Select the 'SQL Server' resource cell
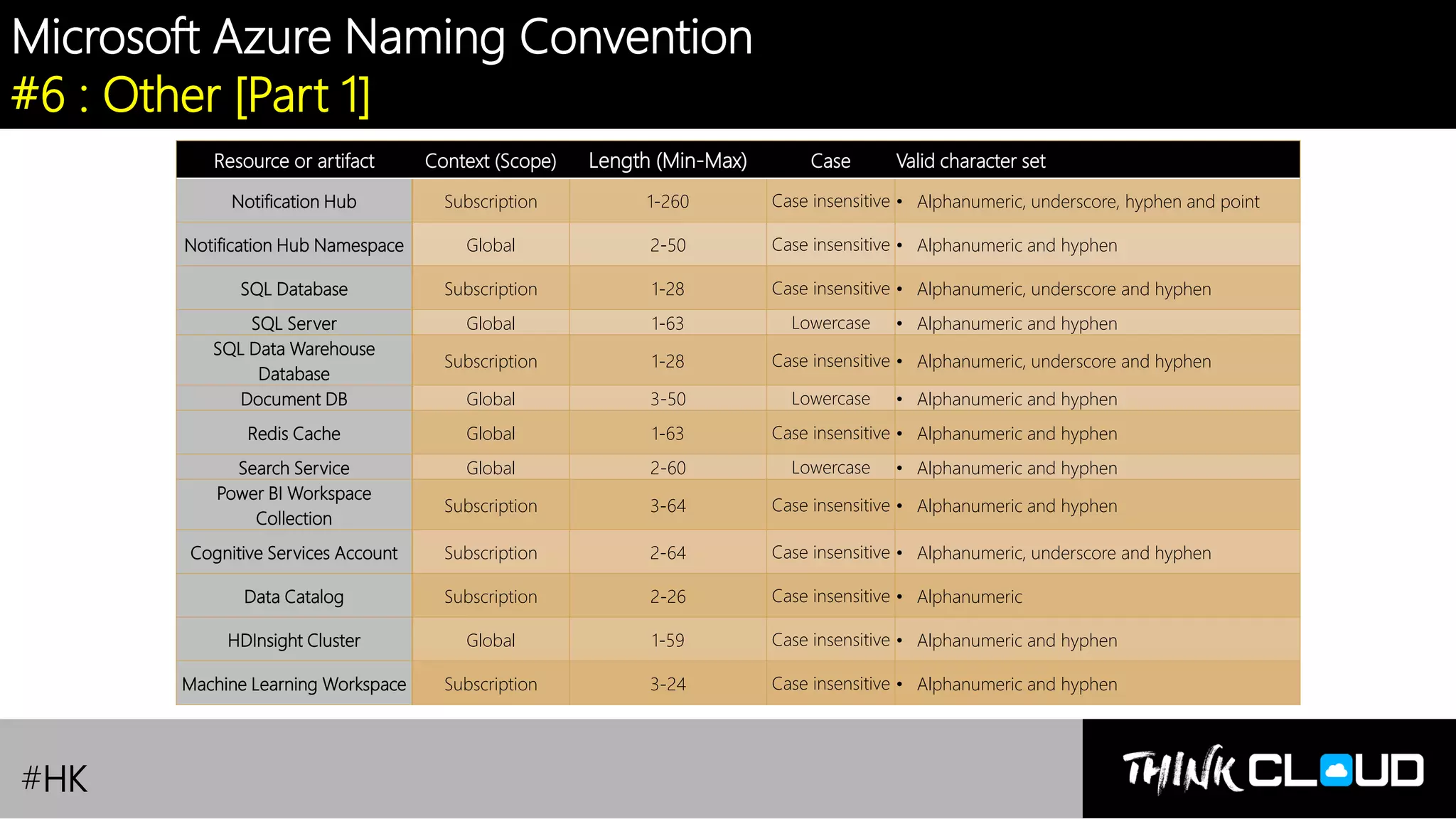 (x=294, y=323)
